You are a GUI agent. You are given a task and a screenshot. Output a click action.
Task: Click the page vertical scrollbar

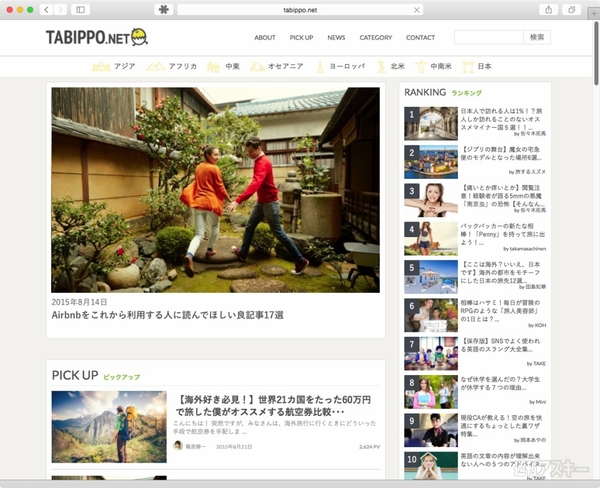tap(596, 53)
